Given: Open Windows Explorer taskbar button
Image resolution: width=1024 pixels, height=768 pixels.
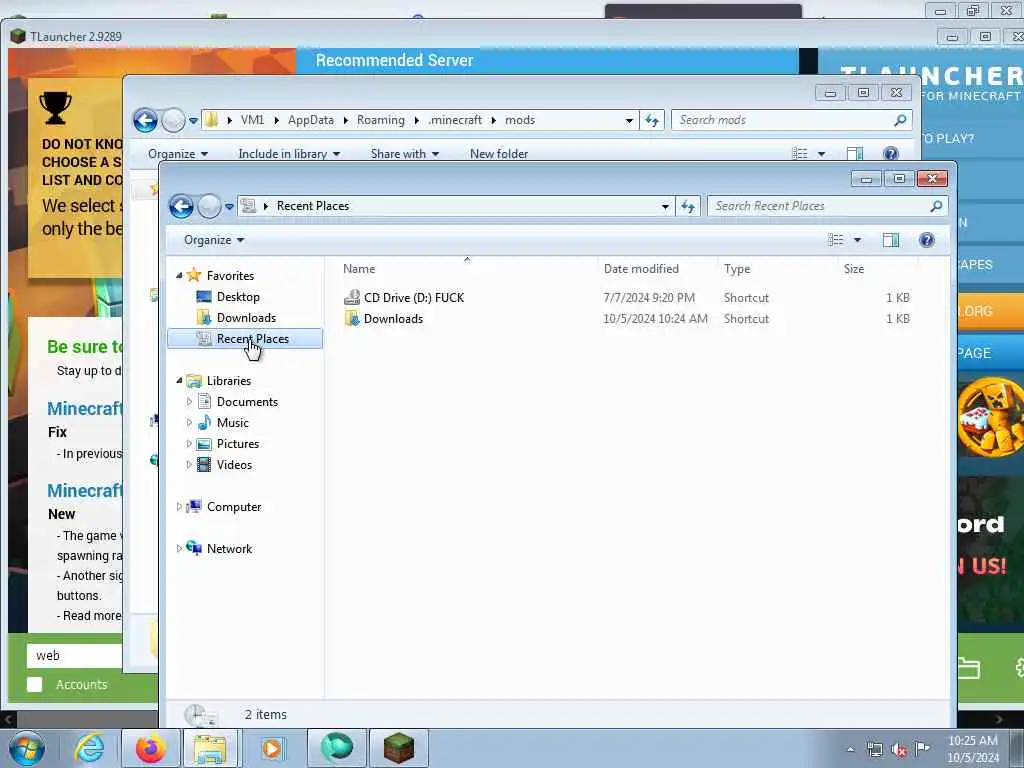Looking at the screenshot, I should (x=210, y=748).
